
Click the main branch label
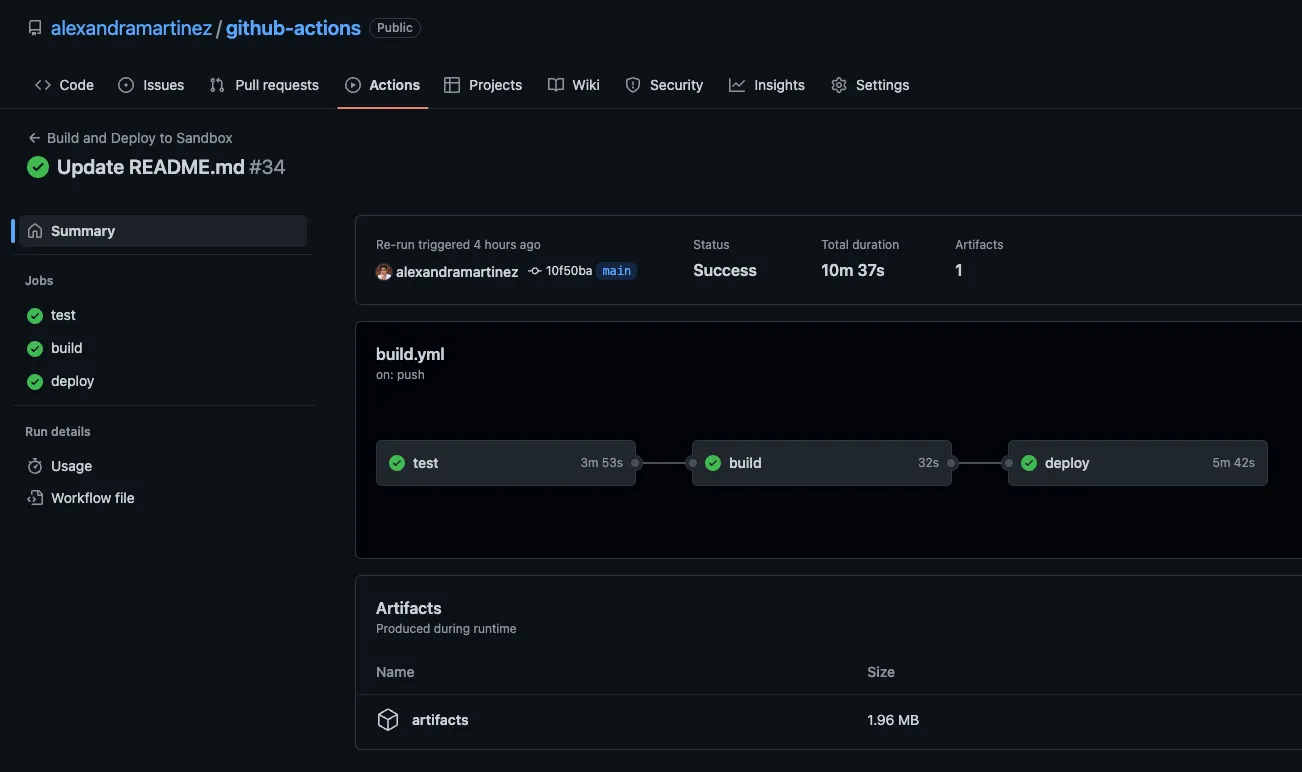617,271
